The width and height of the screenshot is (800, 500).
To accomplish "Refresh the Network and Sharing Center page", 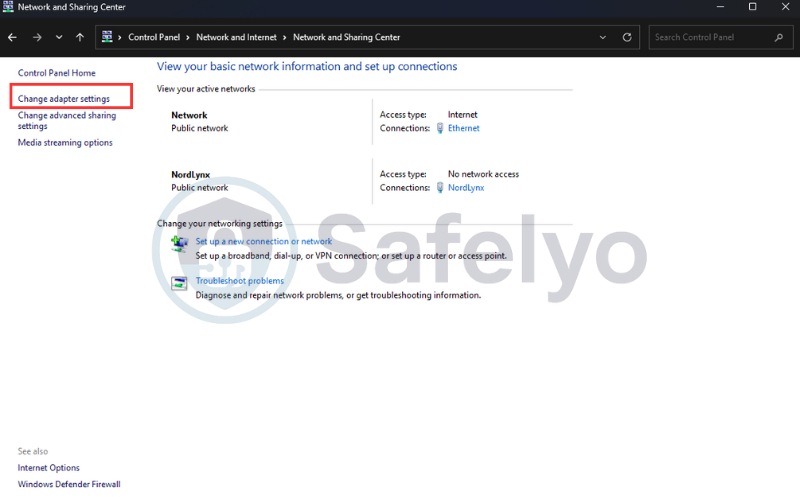I will (627, 37).
